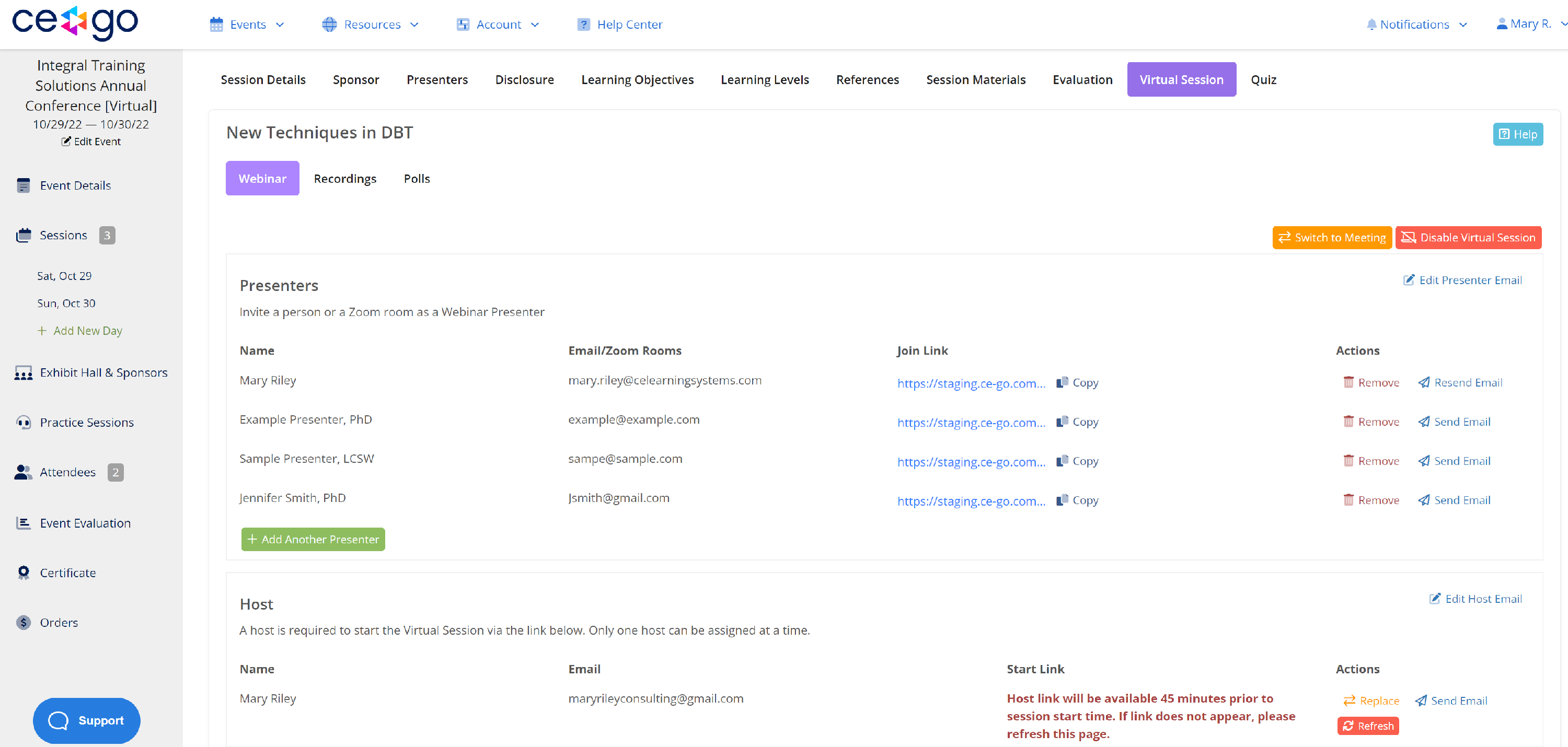Click the Certificate ribbon icon in sidebar
The height and width of the screenshot is (747, 1568).
point(24,573)
